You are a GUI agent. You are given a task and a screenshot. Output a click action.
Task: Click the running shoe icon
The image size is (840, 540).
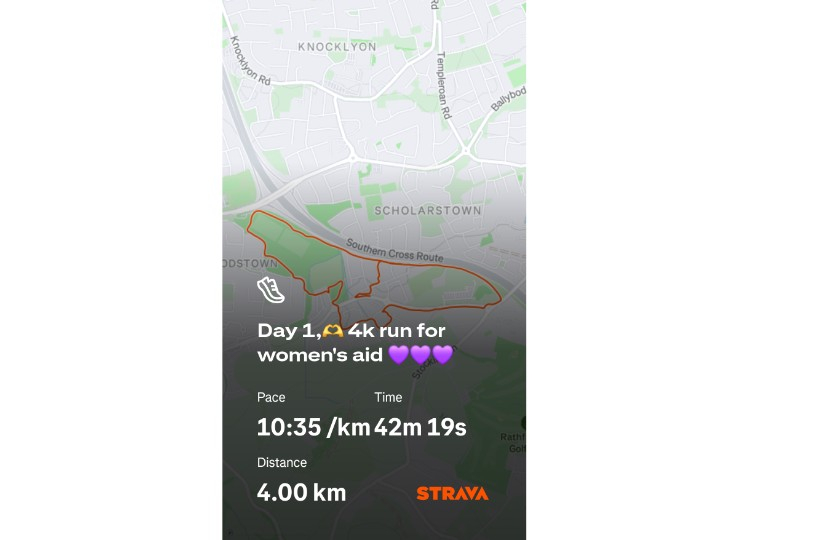(x=270, y=290)
